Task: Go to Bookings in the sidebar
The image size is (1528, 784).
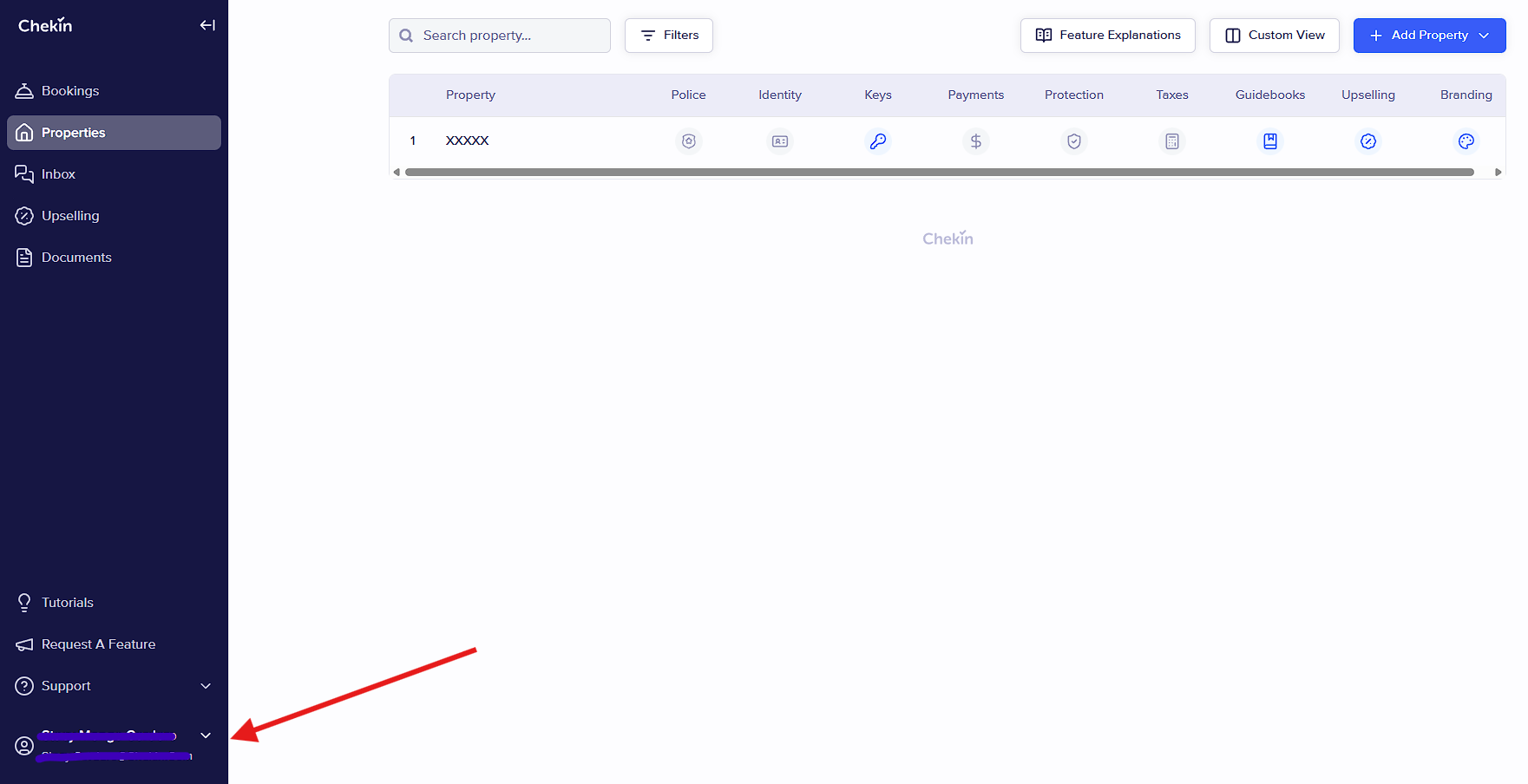Action: pos(70,91)
